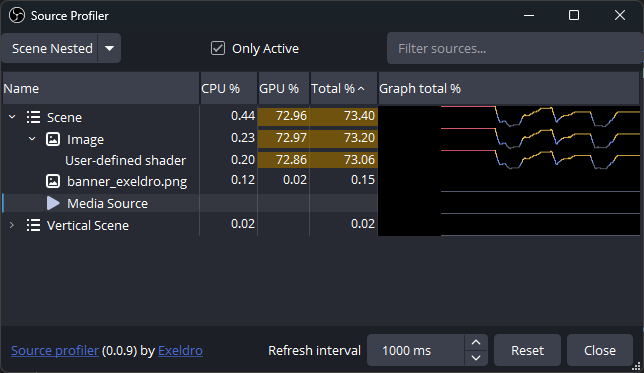The width and height of the screenshot is (644, 373).
Task: Click the Scene CPU value 0.44
Action: point(243,116)
